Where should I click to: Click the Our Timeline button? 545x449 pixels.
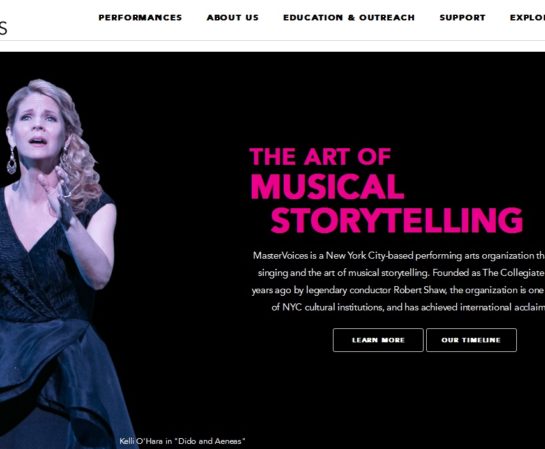click(x=471, y=340)
